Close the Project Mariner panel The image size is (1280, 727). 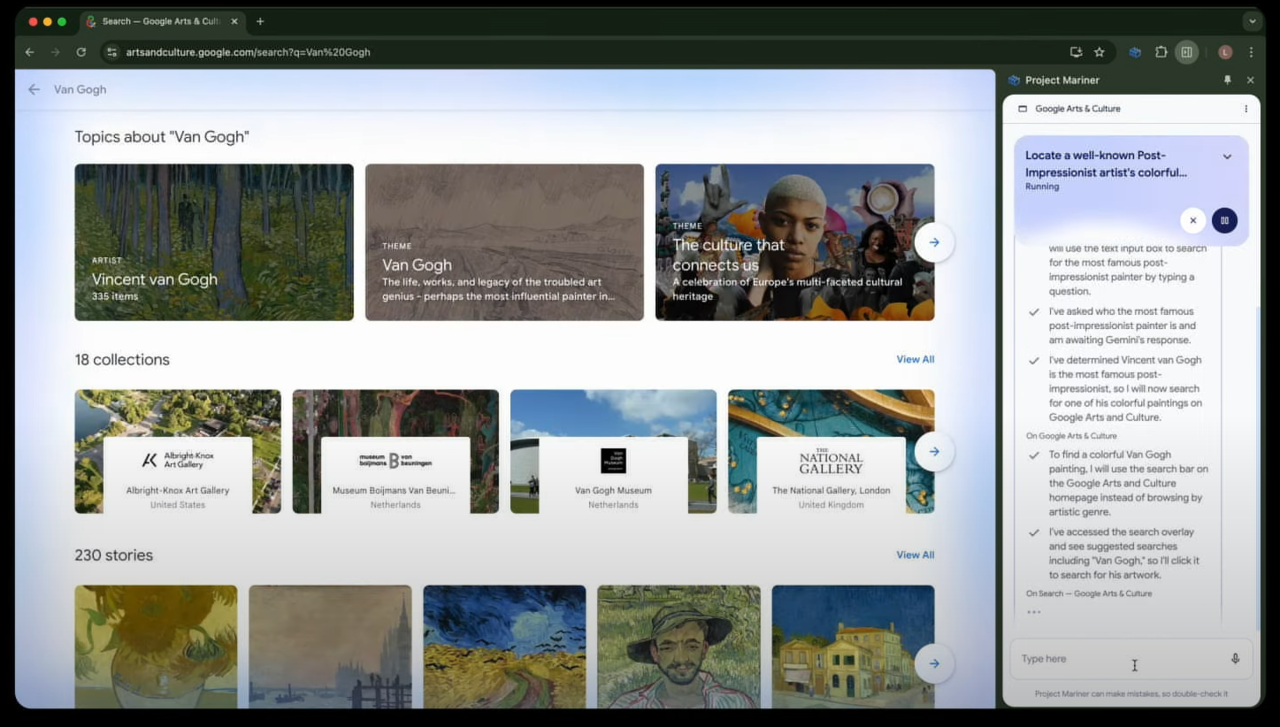click(1250, 80)
